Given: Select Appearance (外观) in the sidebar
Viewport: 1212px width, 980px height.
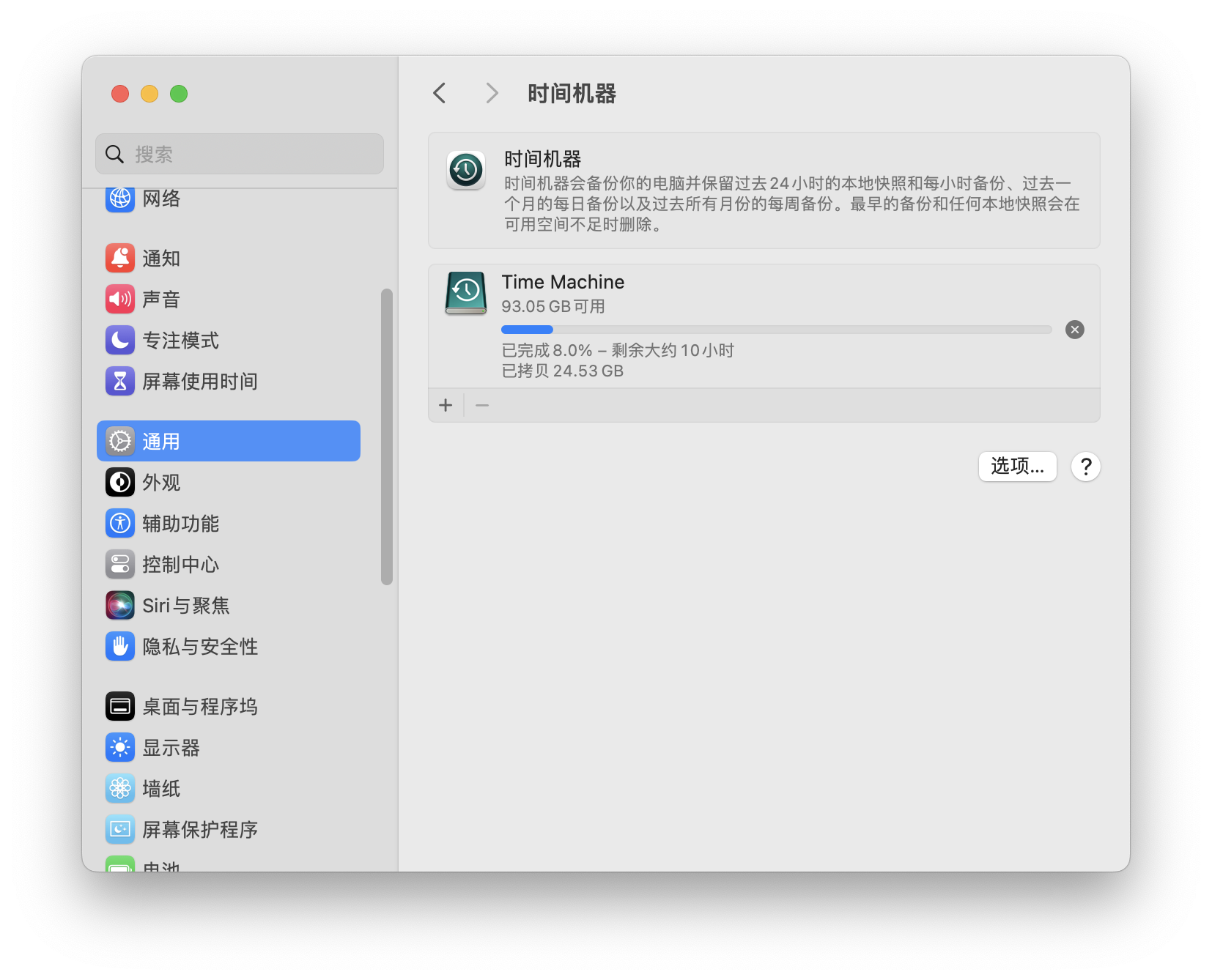Looking at the screenshot, I should click(x=161, y=482).
